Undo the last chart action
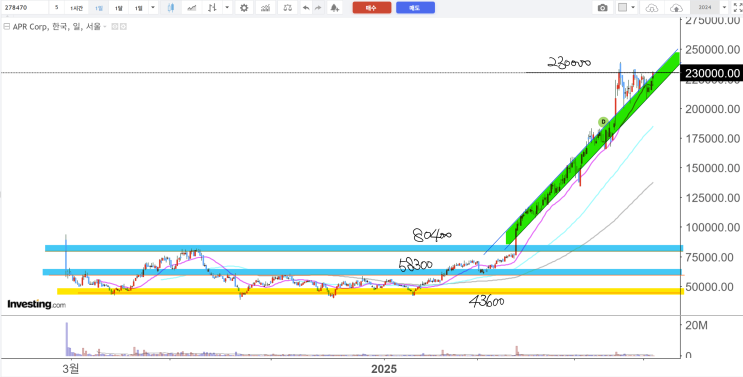Viewport: 743px width, 377px height. tap(306, 8)
